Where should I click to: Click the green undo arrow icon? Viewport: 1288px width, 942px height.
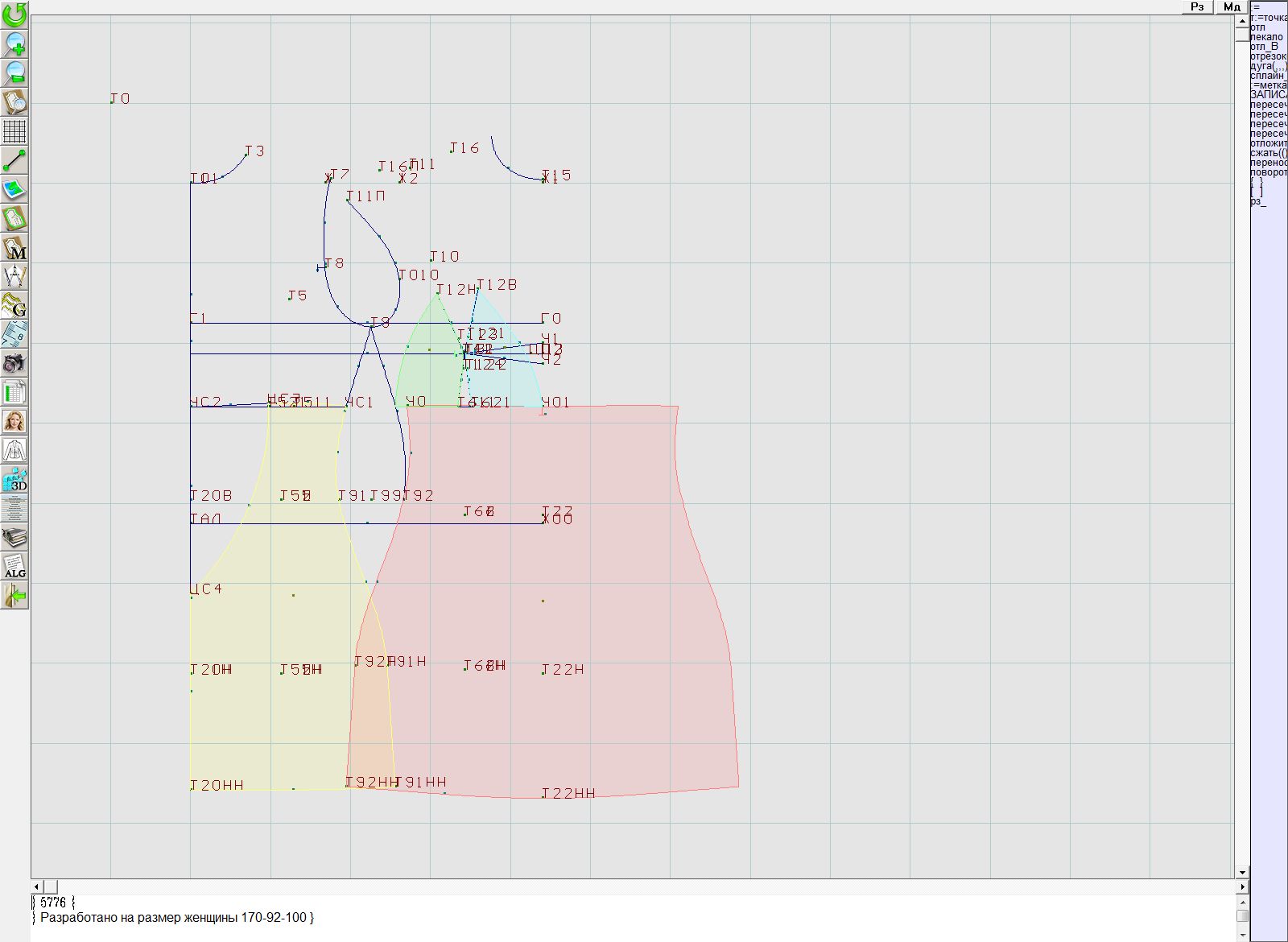tap(14, 14)
